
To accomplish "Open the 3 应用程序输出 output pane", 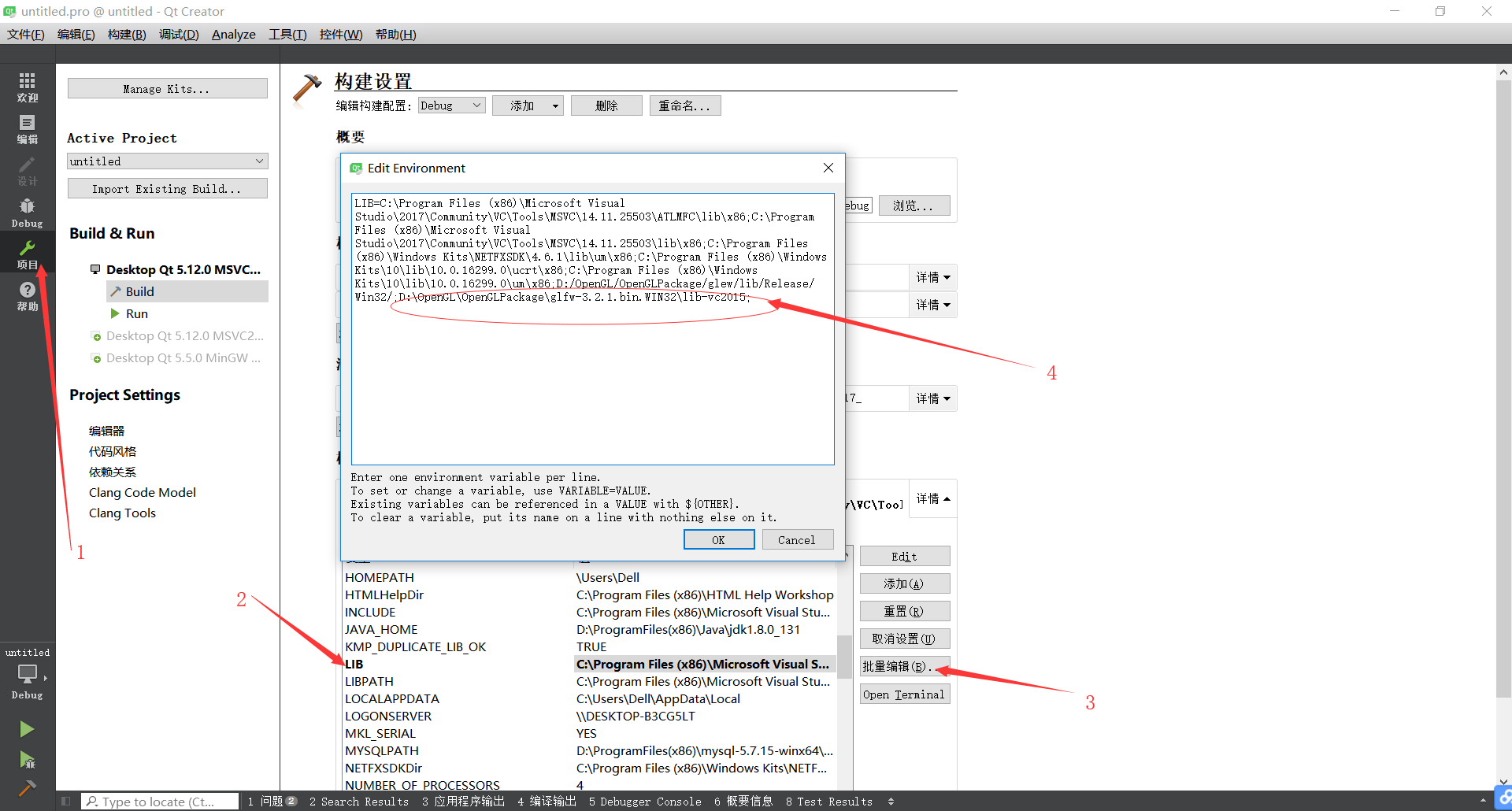I will 463,802.
